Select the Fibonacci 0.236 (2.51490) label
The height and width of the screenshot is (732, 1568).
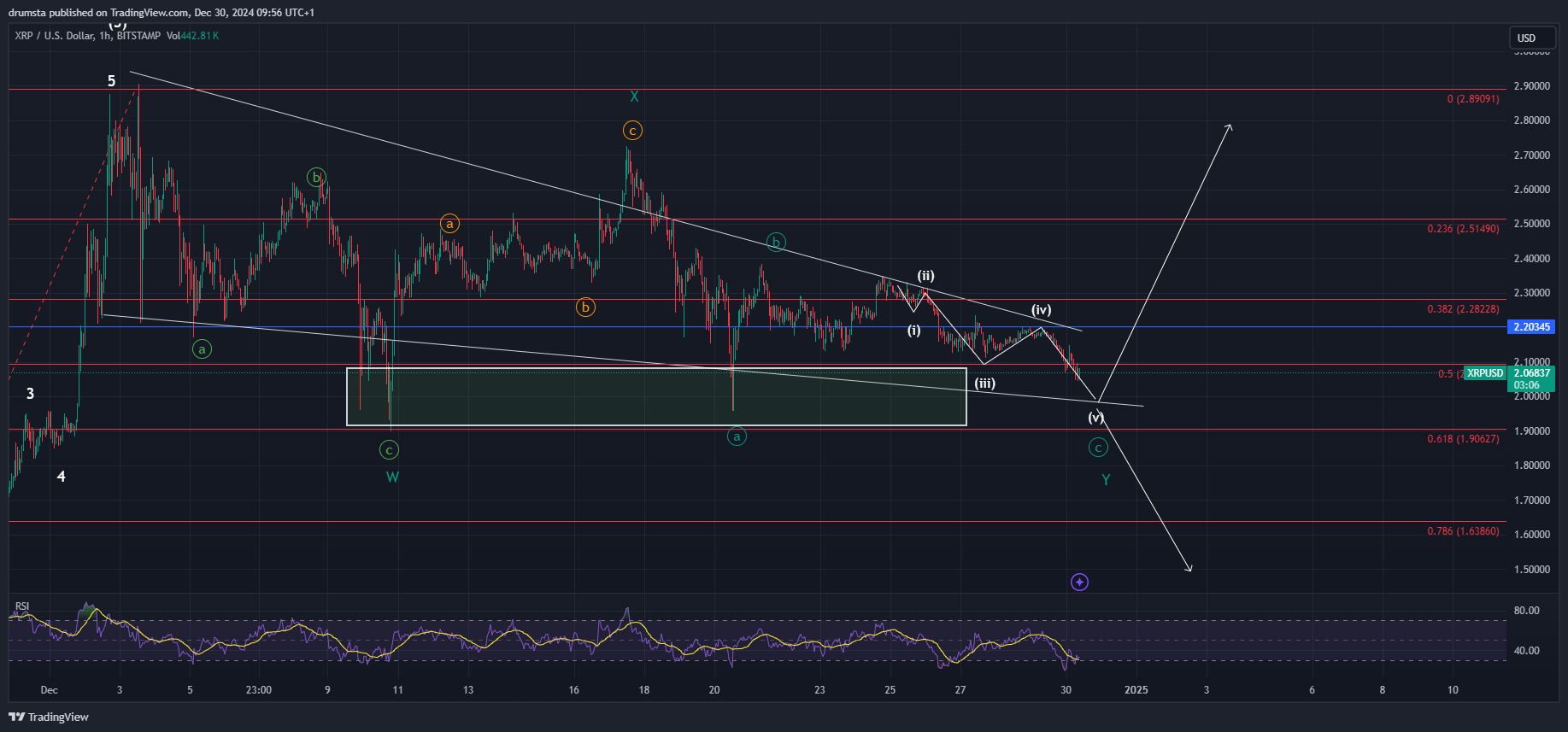pos(1463,229)
